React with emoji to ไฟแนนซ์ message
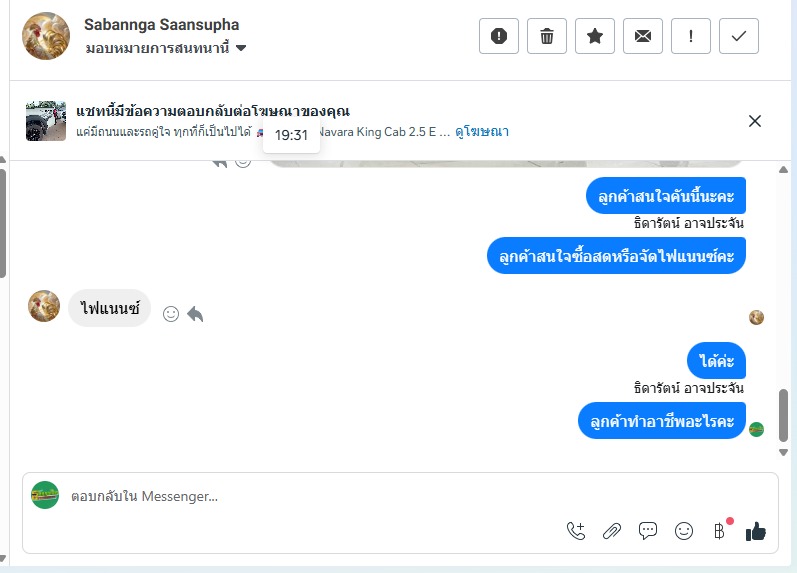 point(171,314)
